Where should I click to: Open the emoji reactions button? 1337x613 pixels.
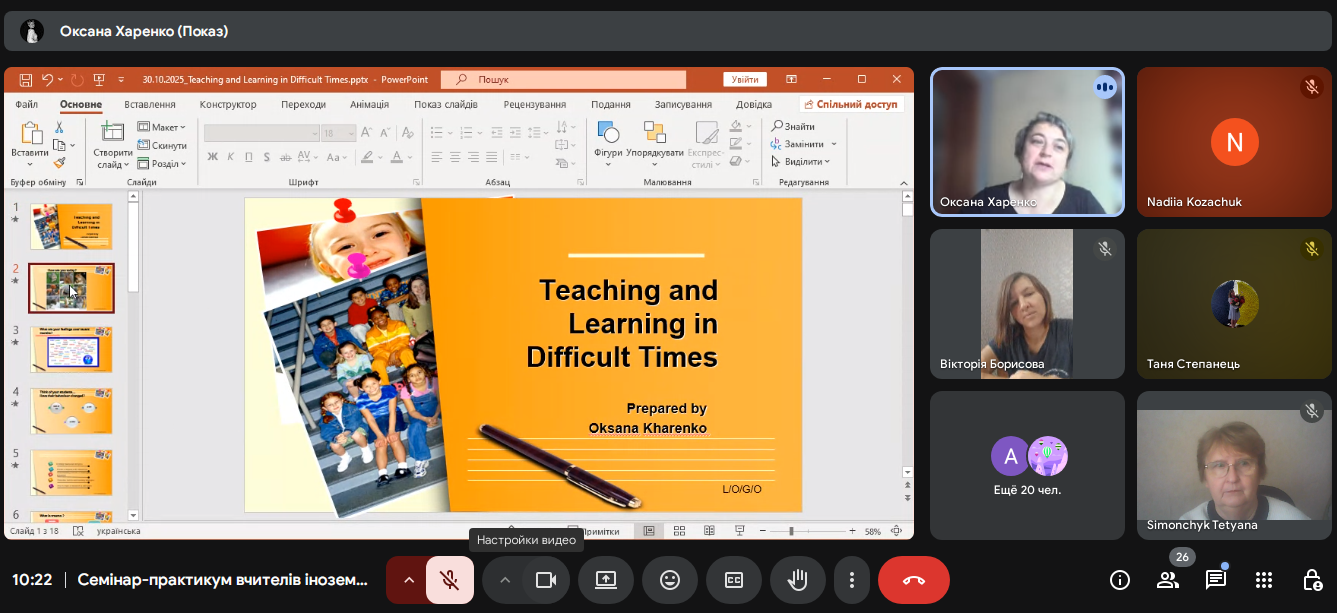point(670,580)
